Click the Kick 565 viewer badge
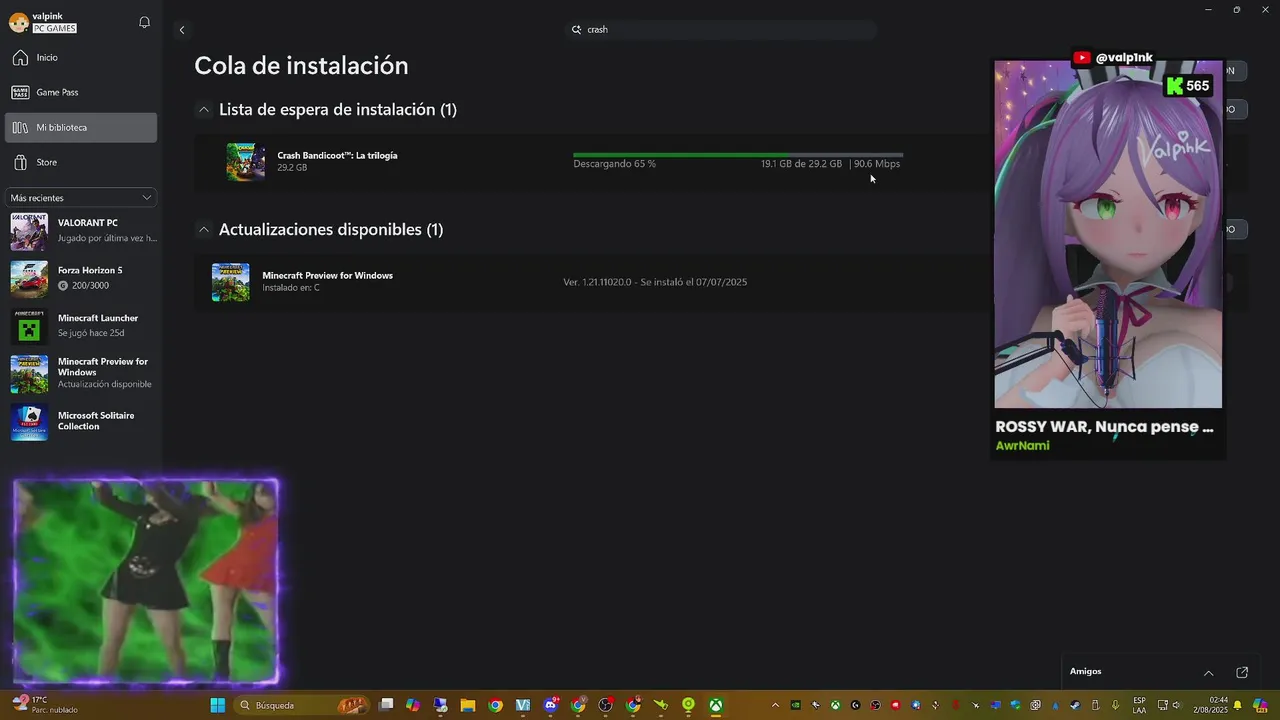This screenshot has height=720, width=1280. pyautogui.click(x=1189, y=86)
